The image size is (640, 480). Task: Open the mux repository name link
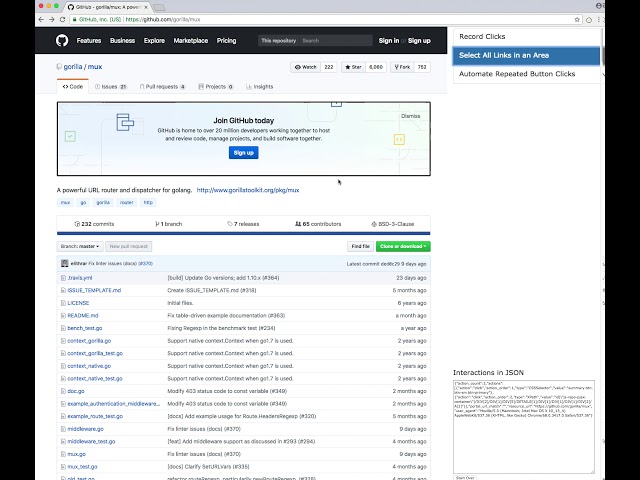(x=95, y=67)
